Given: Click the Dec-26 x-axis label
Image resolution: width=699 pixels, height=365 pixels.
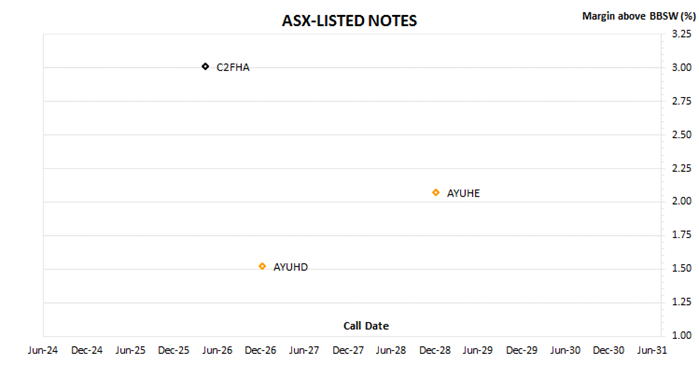Looking at the screenshot, I should point(261,351).
